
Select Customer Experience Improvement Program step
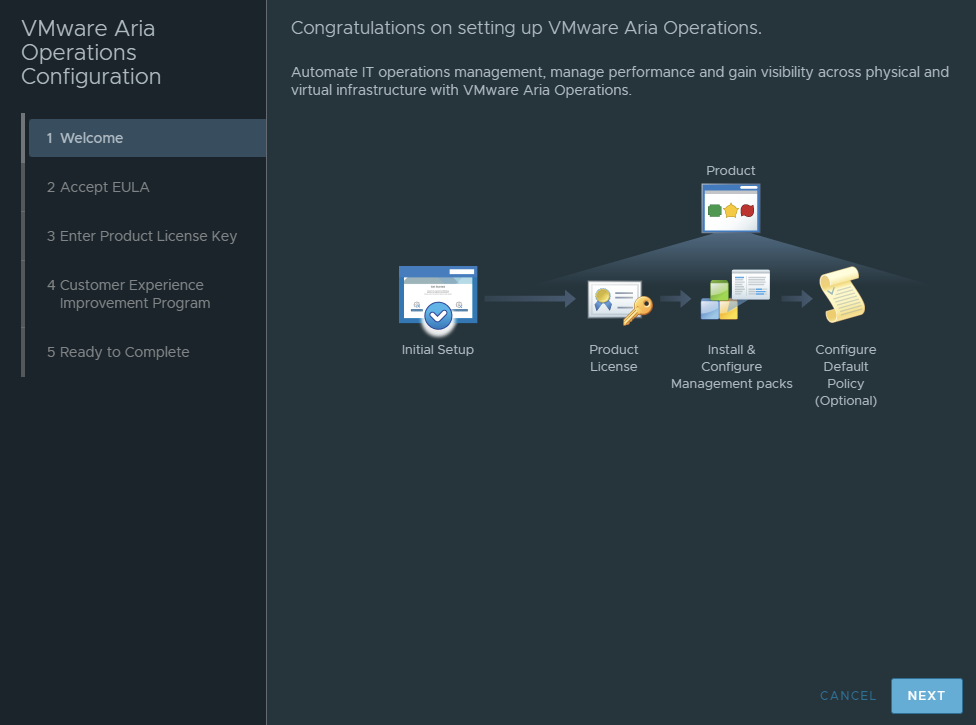148,294
